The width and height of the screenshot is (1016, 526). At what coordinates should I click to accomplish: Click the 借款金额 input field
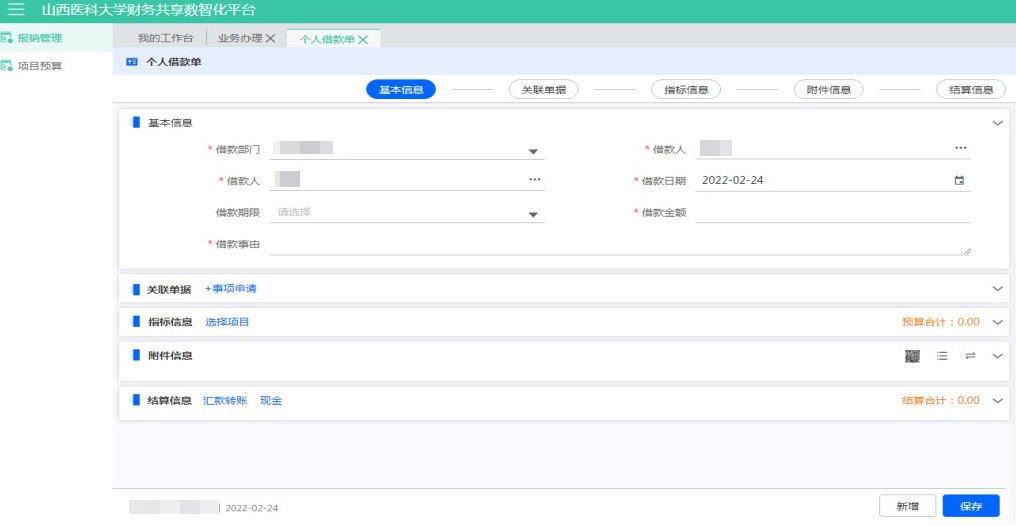(832, 212)
